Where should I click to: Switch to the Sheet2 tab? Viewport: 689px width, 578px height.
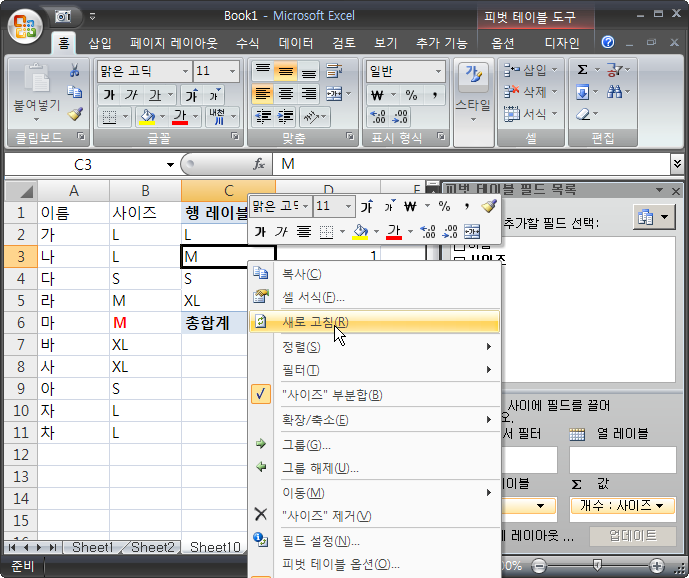pyautogui.click(x=152, y=547)
